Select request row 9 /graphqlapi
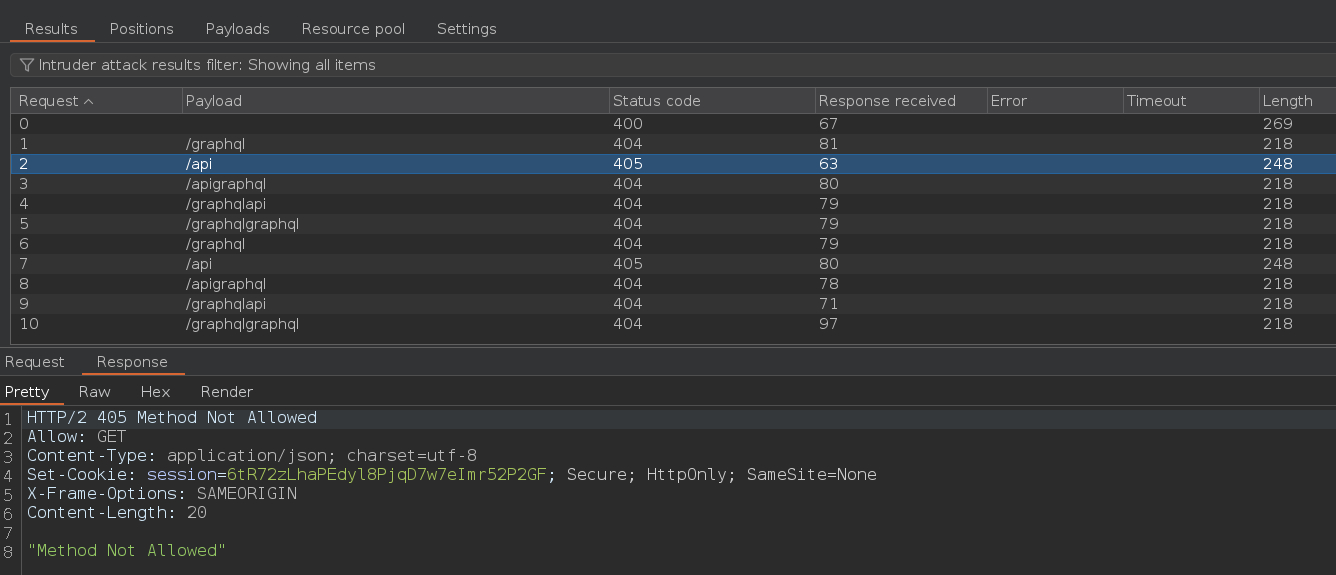This screenshot has width=1336, height=575. coord(673,304)
